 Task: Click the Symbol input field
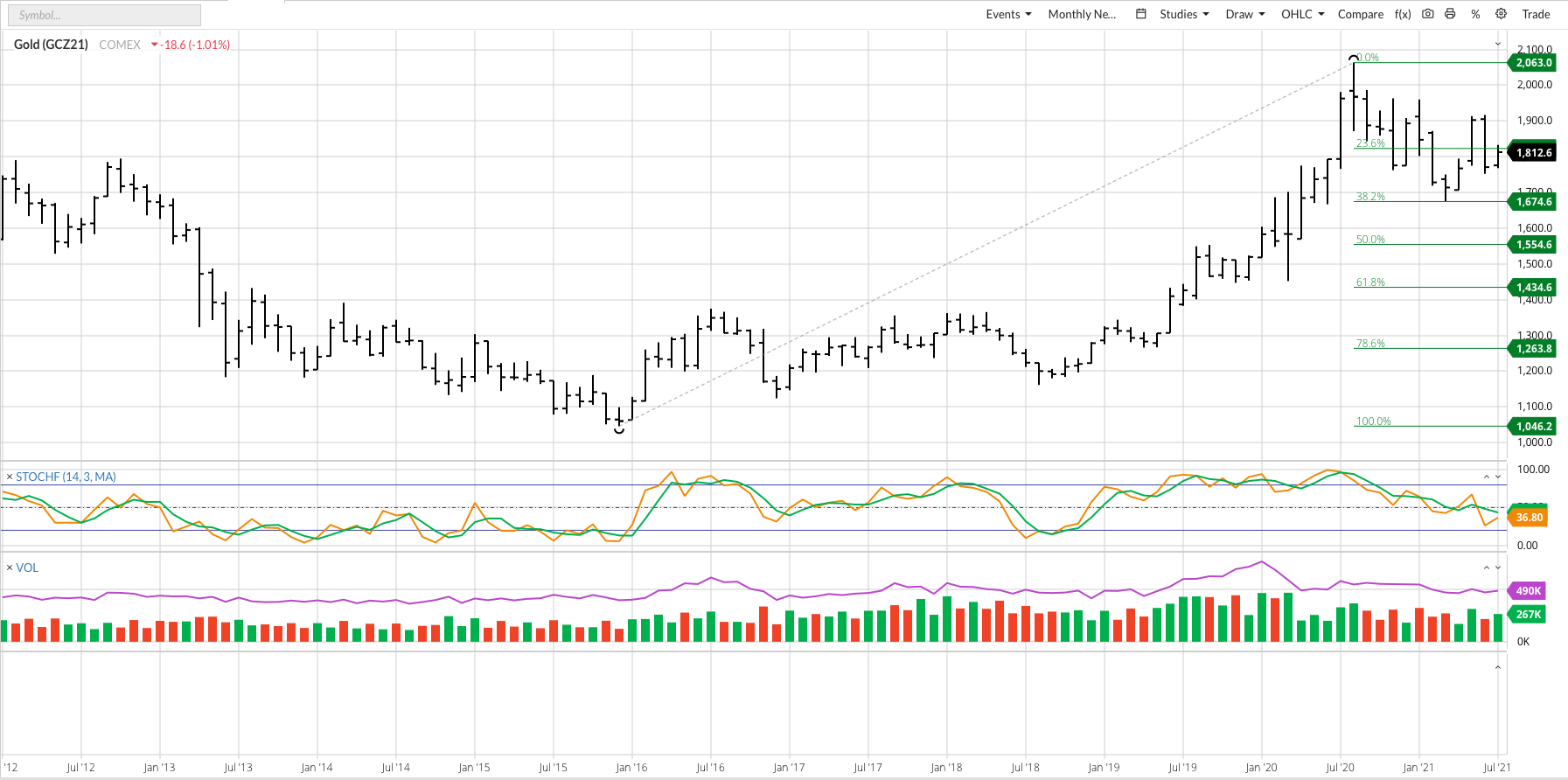[102, 15]
